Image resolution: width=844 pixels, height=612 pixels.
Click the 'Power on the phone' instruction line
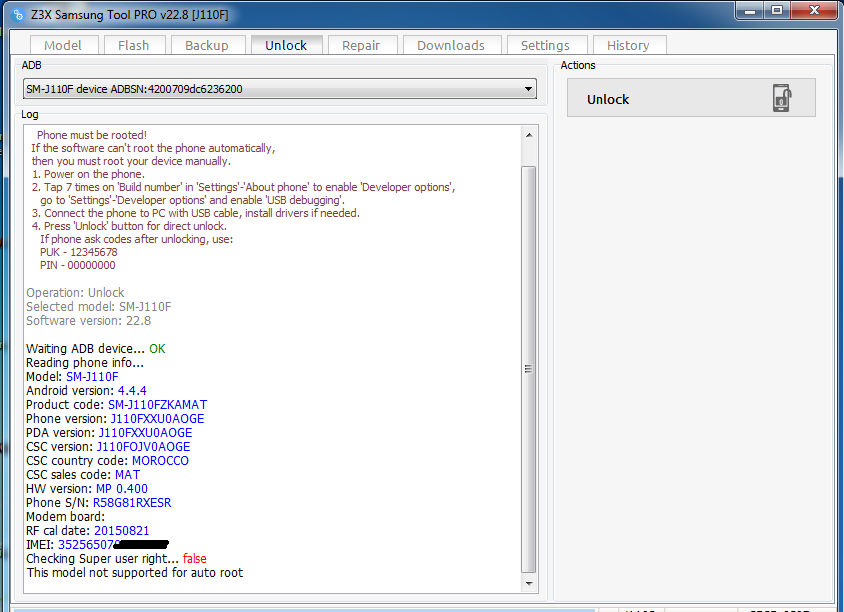[88, 174]
